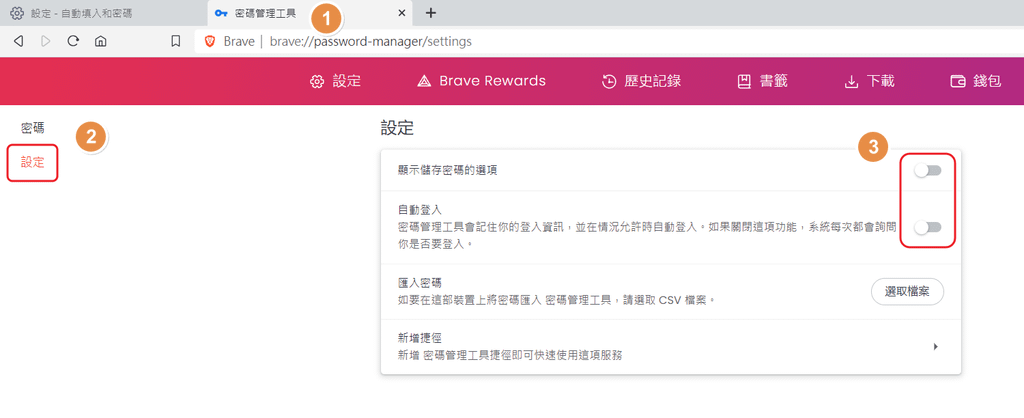Viewport: 1024px width, 418px height.
Task: Bookmark this page with the bookmark icon
Action: tap(176, 41)
